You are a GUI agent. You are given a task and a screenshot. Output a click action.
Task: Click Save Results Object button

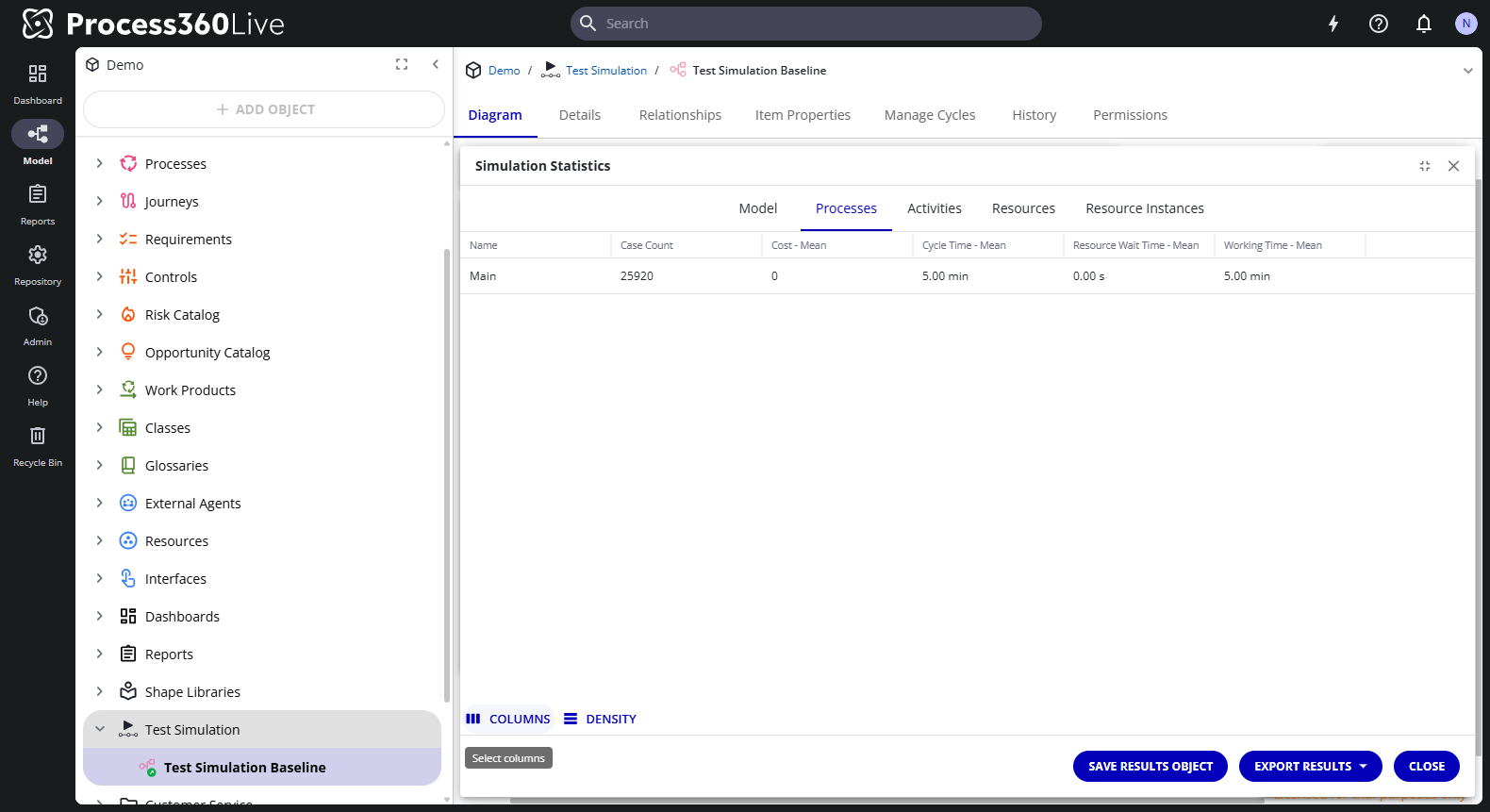coord(1151,767)
